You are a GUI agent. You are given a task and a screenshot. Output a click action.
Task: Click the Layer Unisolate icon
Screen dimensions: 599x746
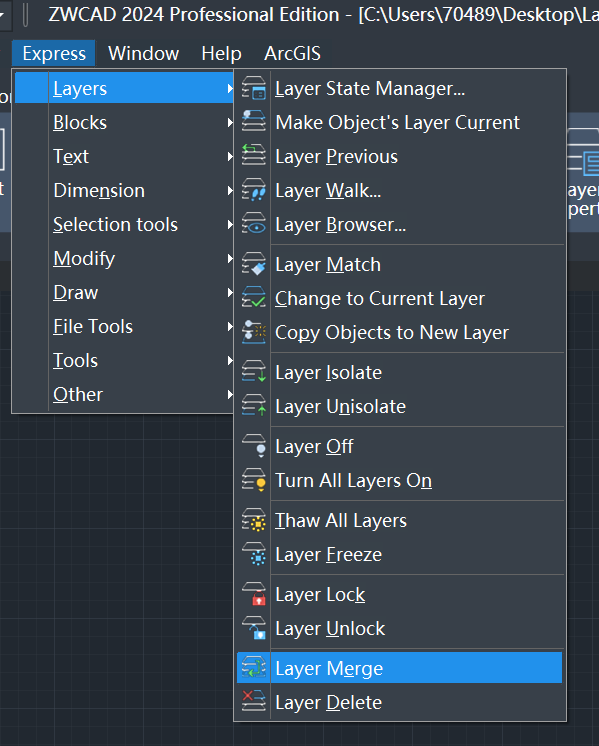(x=254, y=406)
